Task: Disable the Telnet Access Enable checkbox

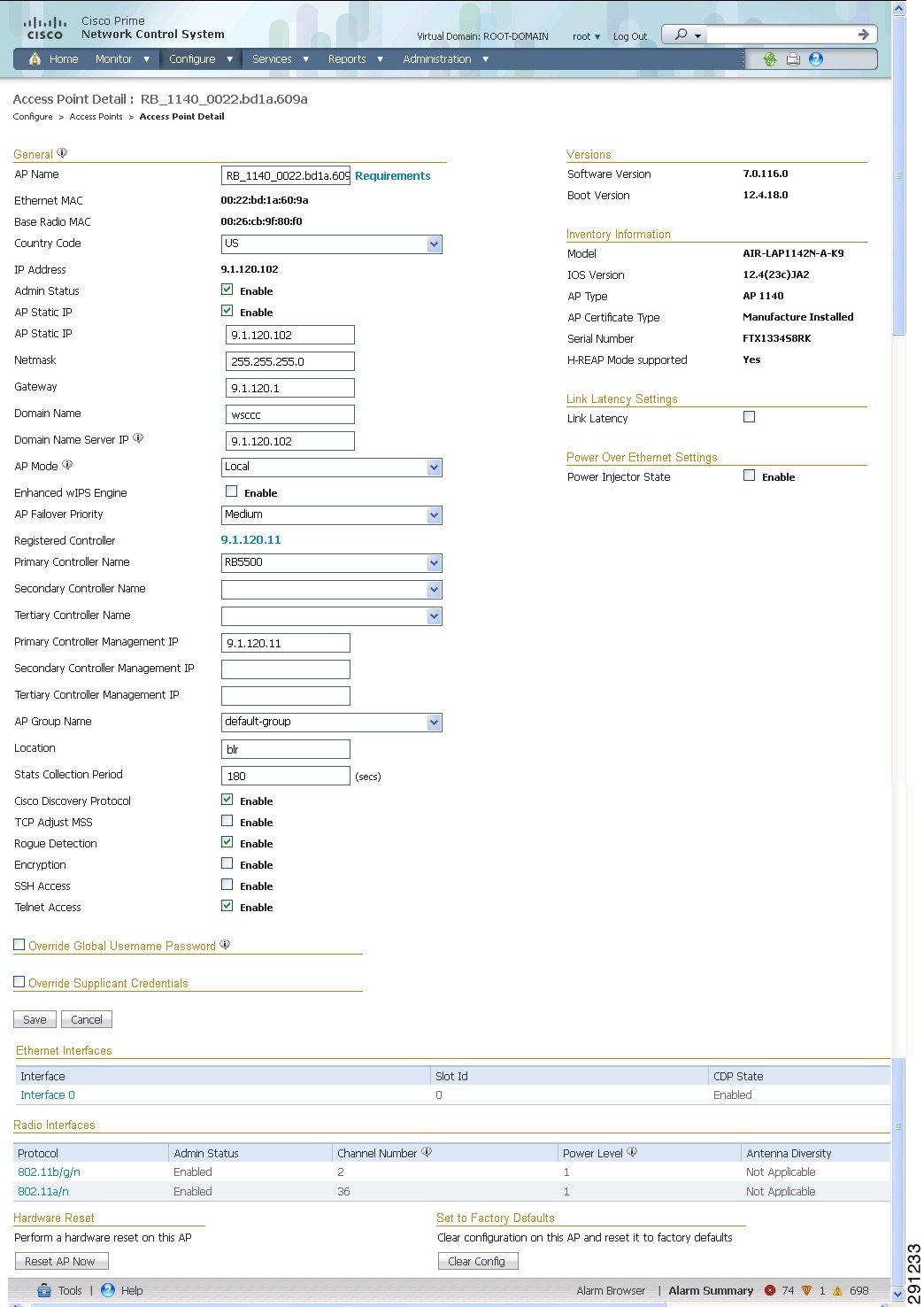Action: click(227, 904)
